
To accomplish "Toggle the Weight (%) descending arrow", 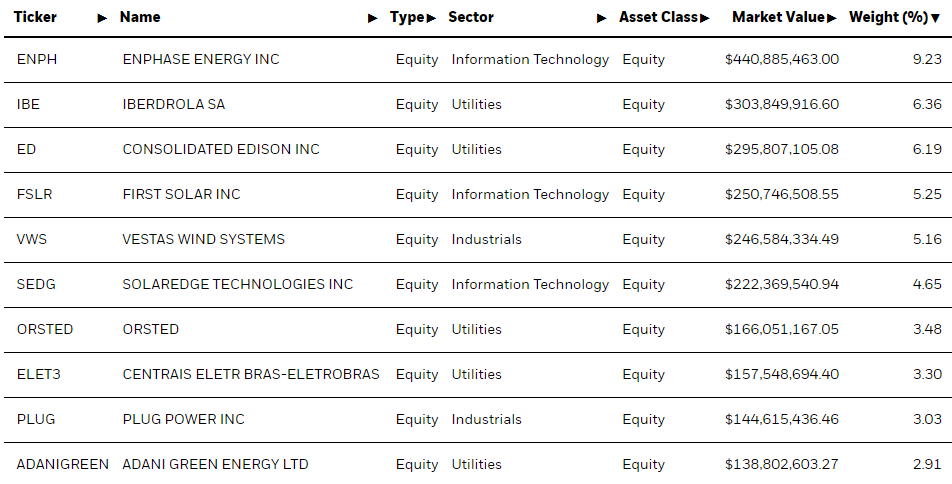I will click(x=935, y=19).
